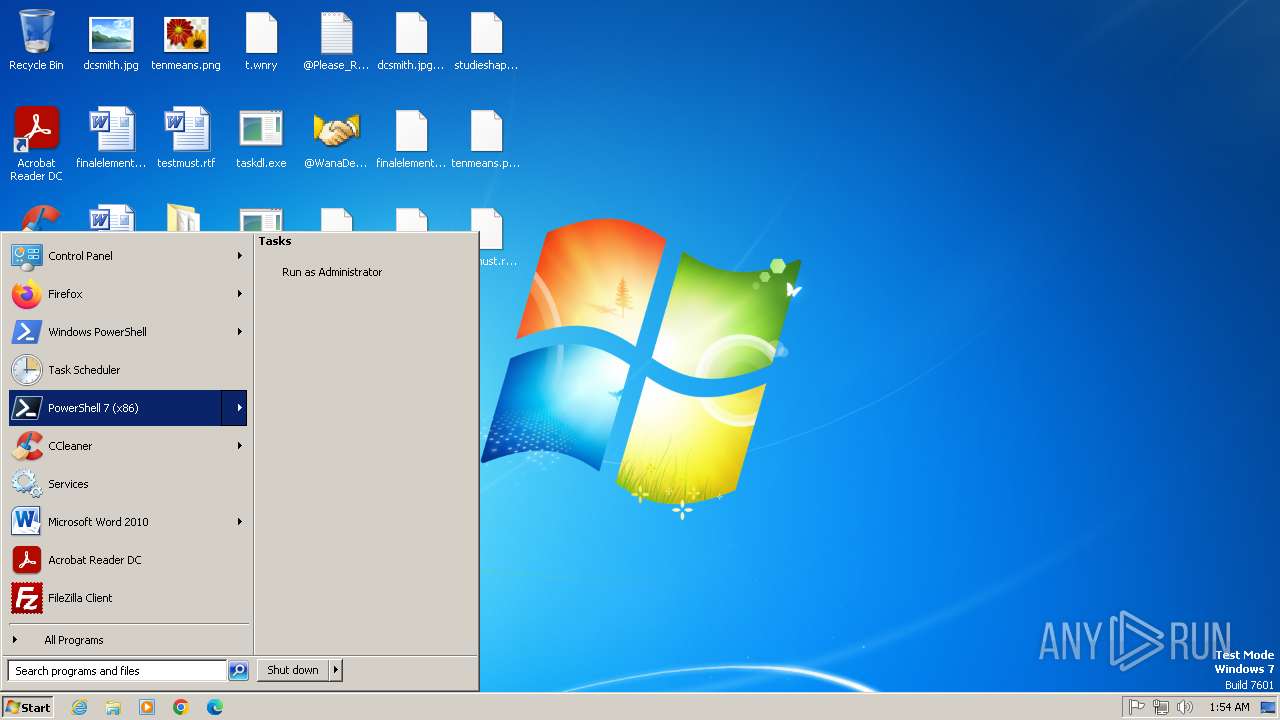The height and width of the screenshot is (720, 1280).
Task: Expand Control Panel submenu arrow
Action: 239,256
